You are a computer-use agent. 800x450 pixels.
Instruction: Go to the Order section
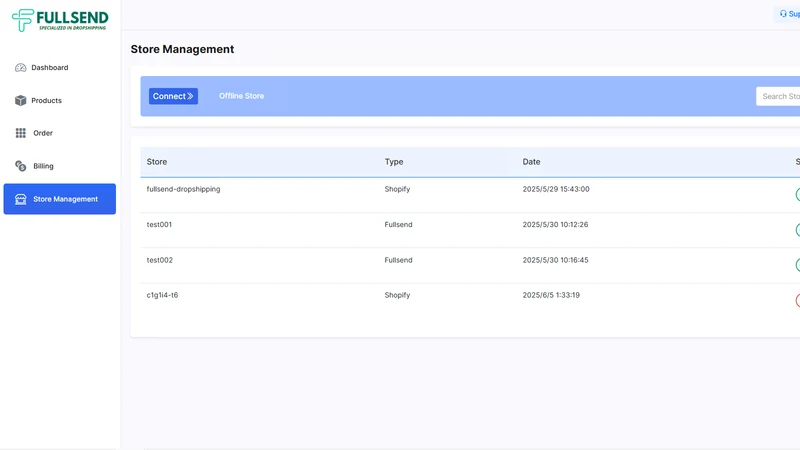coord(60,133)
